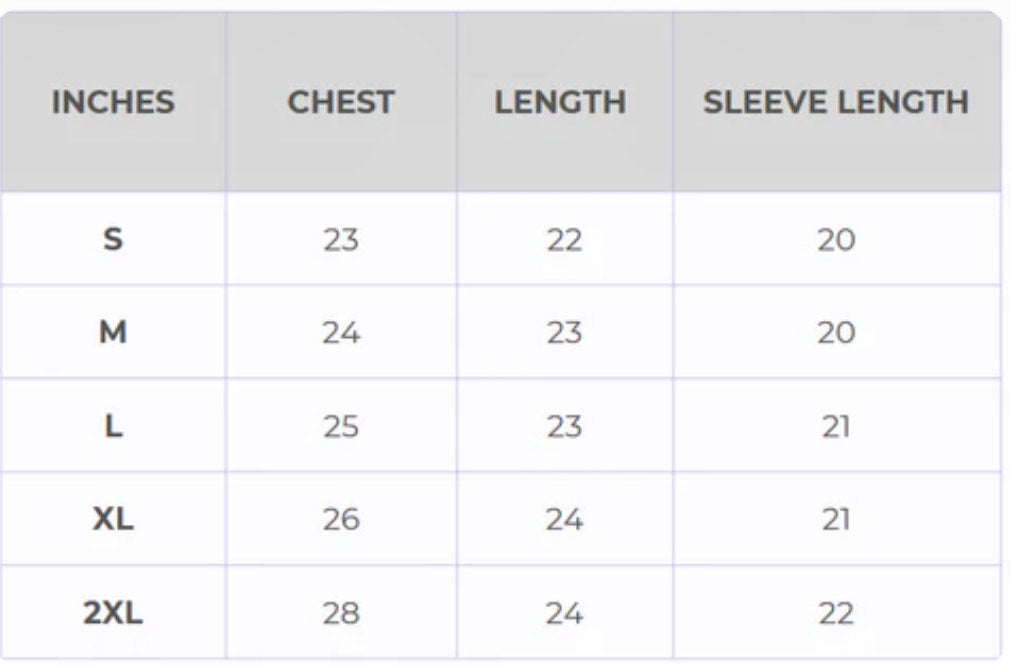Image resolution: width=1011 pixels, height=667 pixels.
Task: Click sleeve length 22 in 2XL row
Action: (836, 613)
